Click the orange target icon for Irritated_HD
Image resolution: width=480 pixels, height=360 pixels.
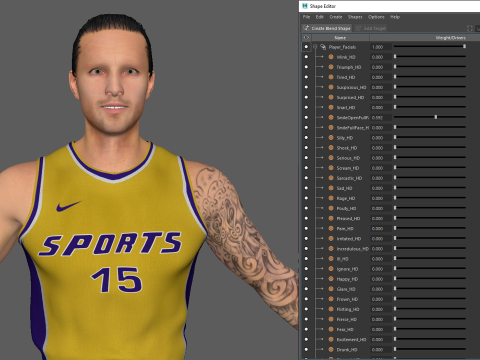pos(331,239)
